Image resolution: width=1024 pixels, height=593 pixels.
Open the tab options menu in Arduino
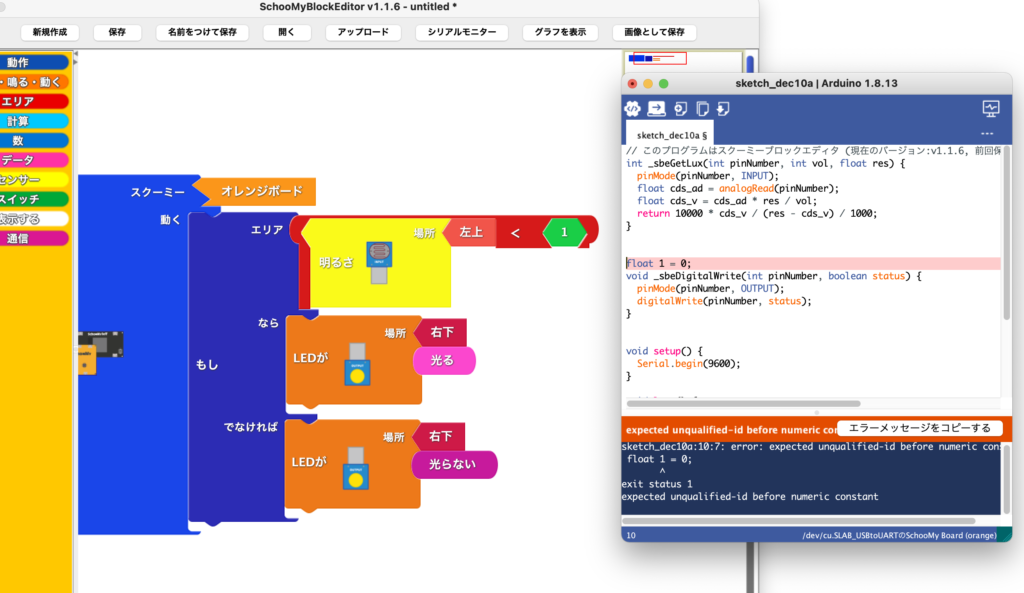click(x=987, y=134)
